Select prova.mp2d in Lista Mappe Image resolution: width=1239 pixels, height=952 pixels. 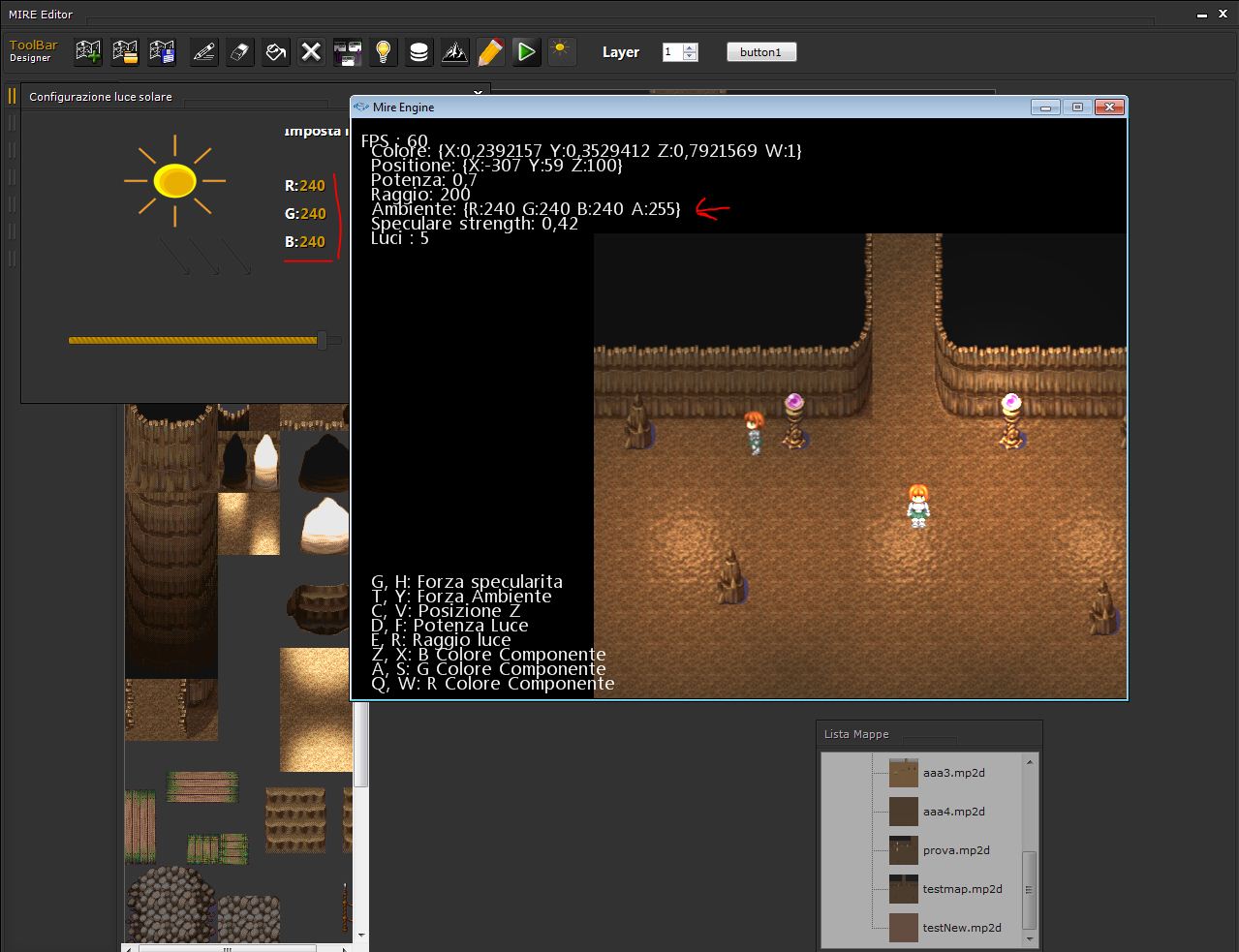coord(956,850)
